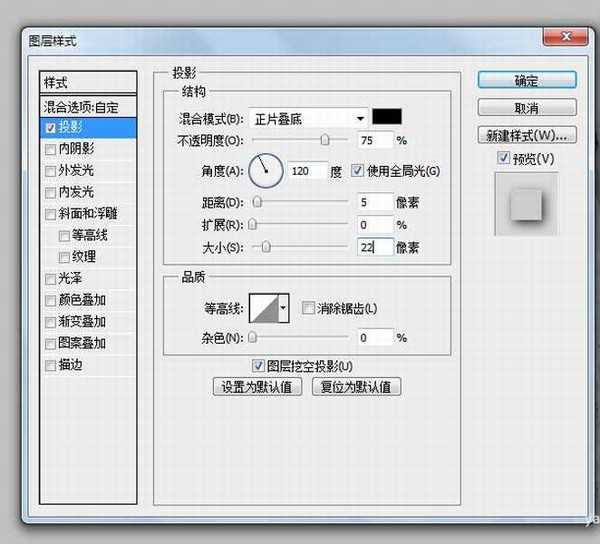The height and width of the screenshot is (544, 600).
Task: Open the 混合模式 blend mode dropdown
Action: (x=308, y=117)
